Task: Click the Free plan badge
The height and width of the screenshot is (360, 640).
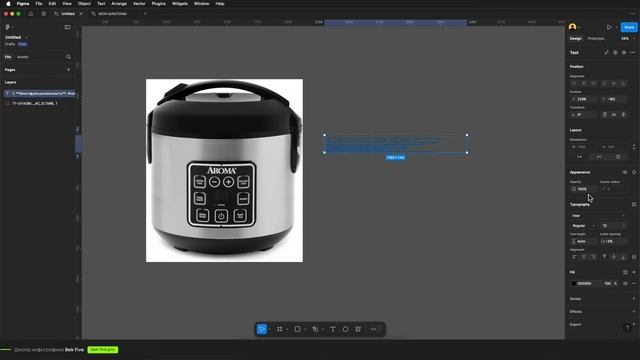Action: [22, 44]
